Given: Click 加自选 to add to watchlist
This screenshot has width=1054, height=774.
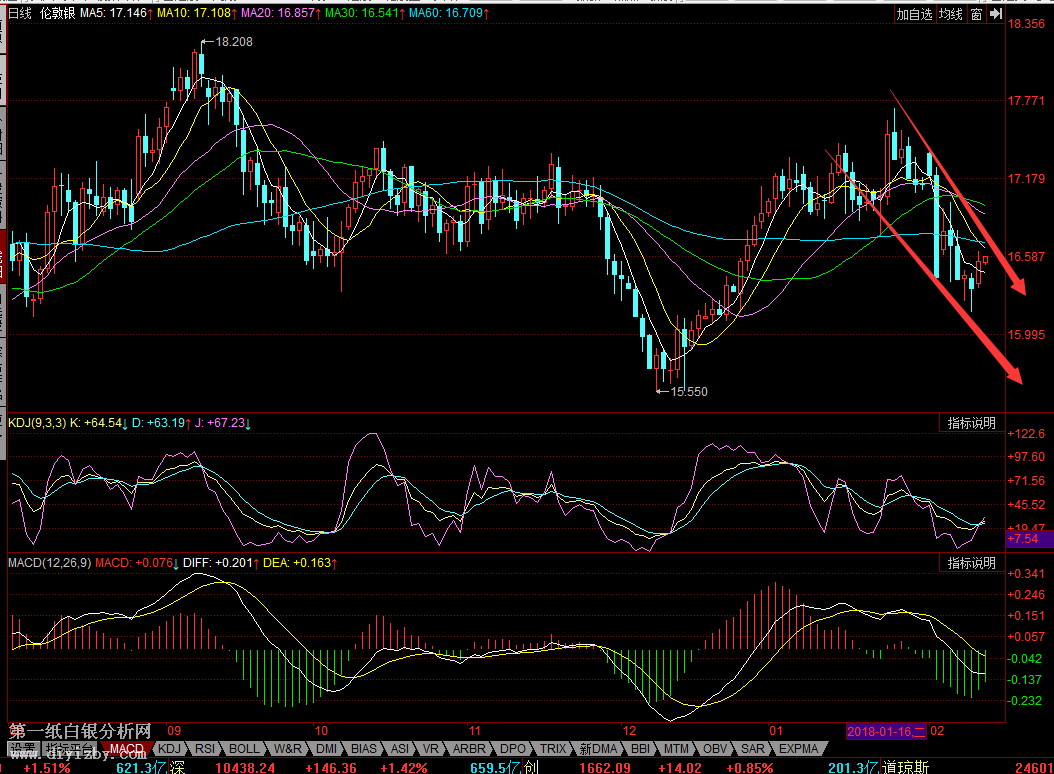Looking at the screenshot, I should tap(914, 14).
